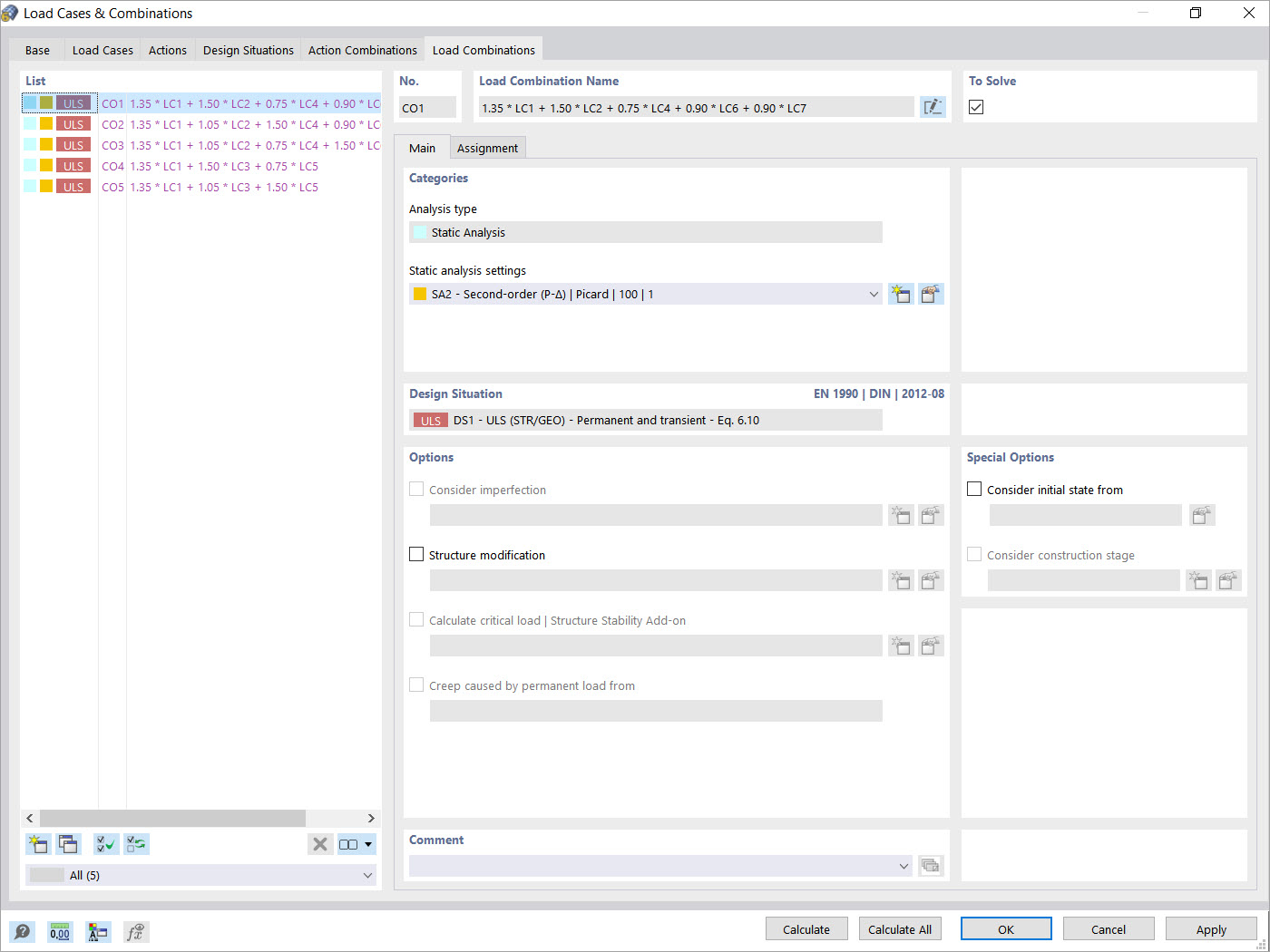Select load combination CO4 in list

(201, 166)
